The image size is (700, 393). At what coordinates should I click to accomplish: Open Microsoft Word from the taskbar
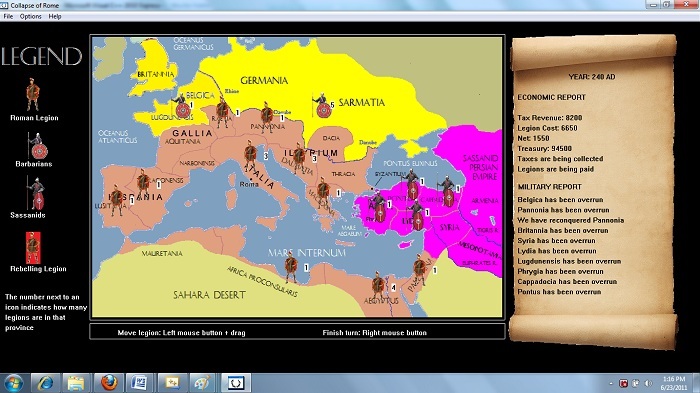(139, 383)
